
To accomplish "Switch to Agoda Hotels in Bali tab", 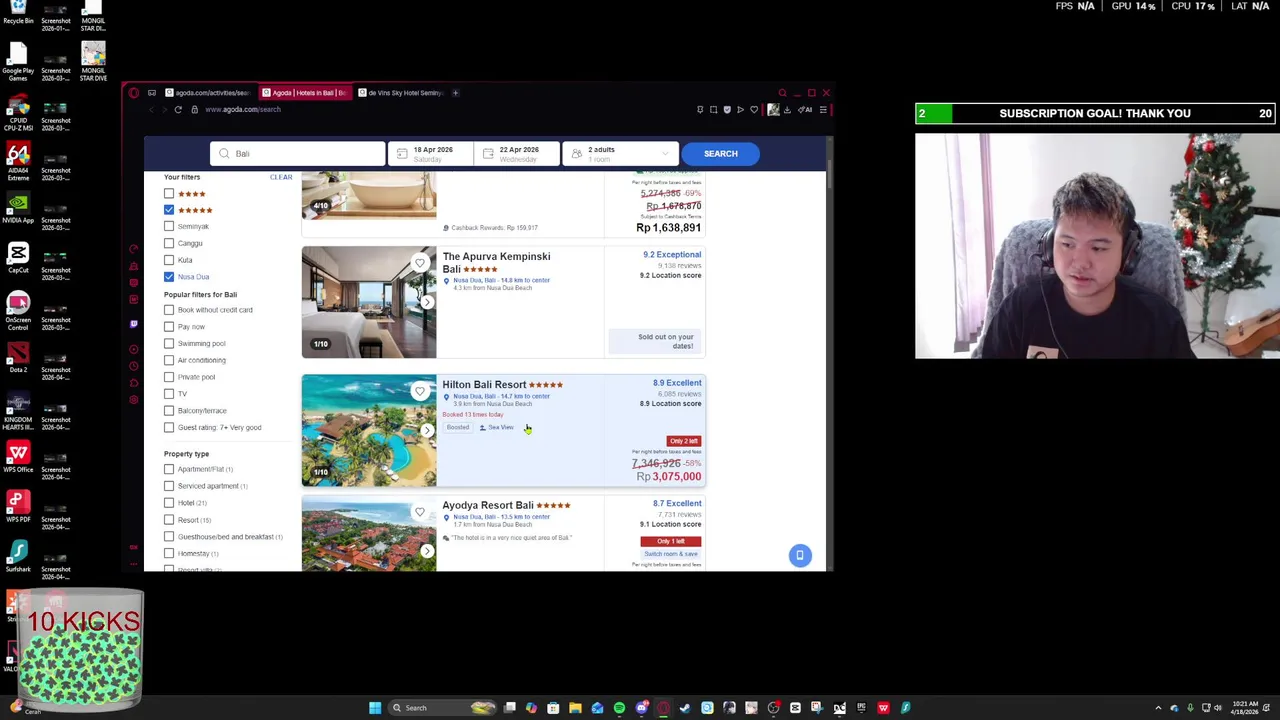I will tap(304, 93).
